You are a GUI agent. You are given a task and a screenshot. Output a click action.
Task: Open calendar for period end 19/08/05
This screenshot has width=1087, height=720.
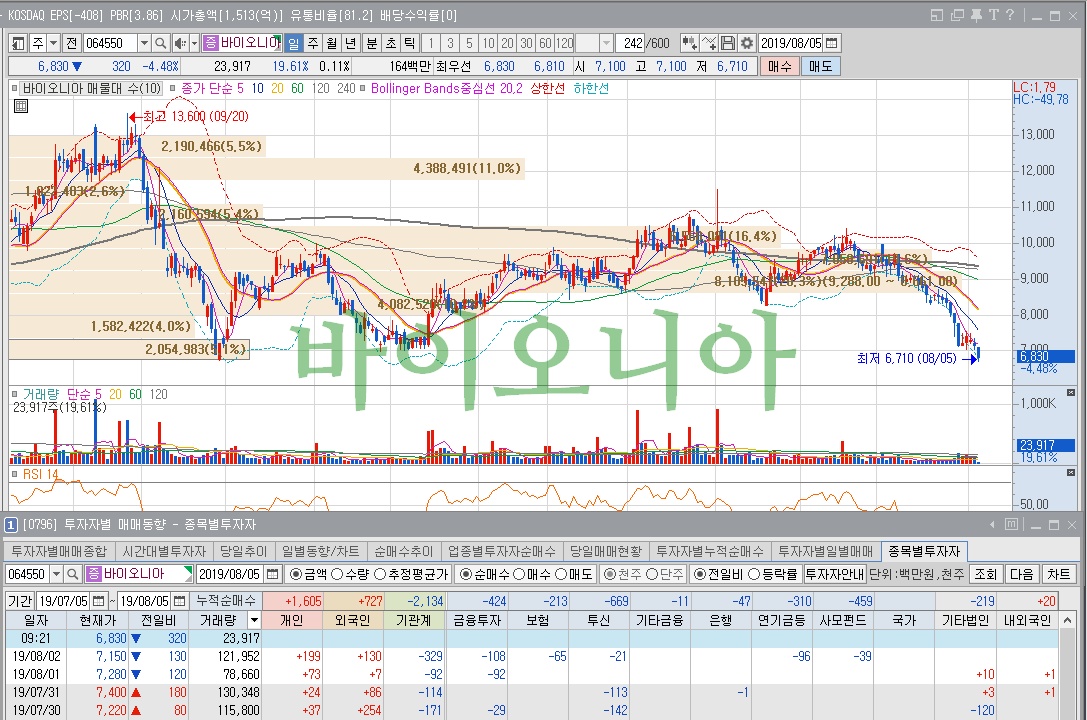pos(180,601)
